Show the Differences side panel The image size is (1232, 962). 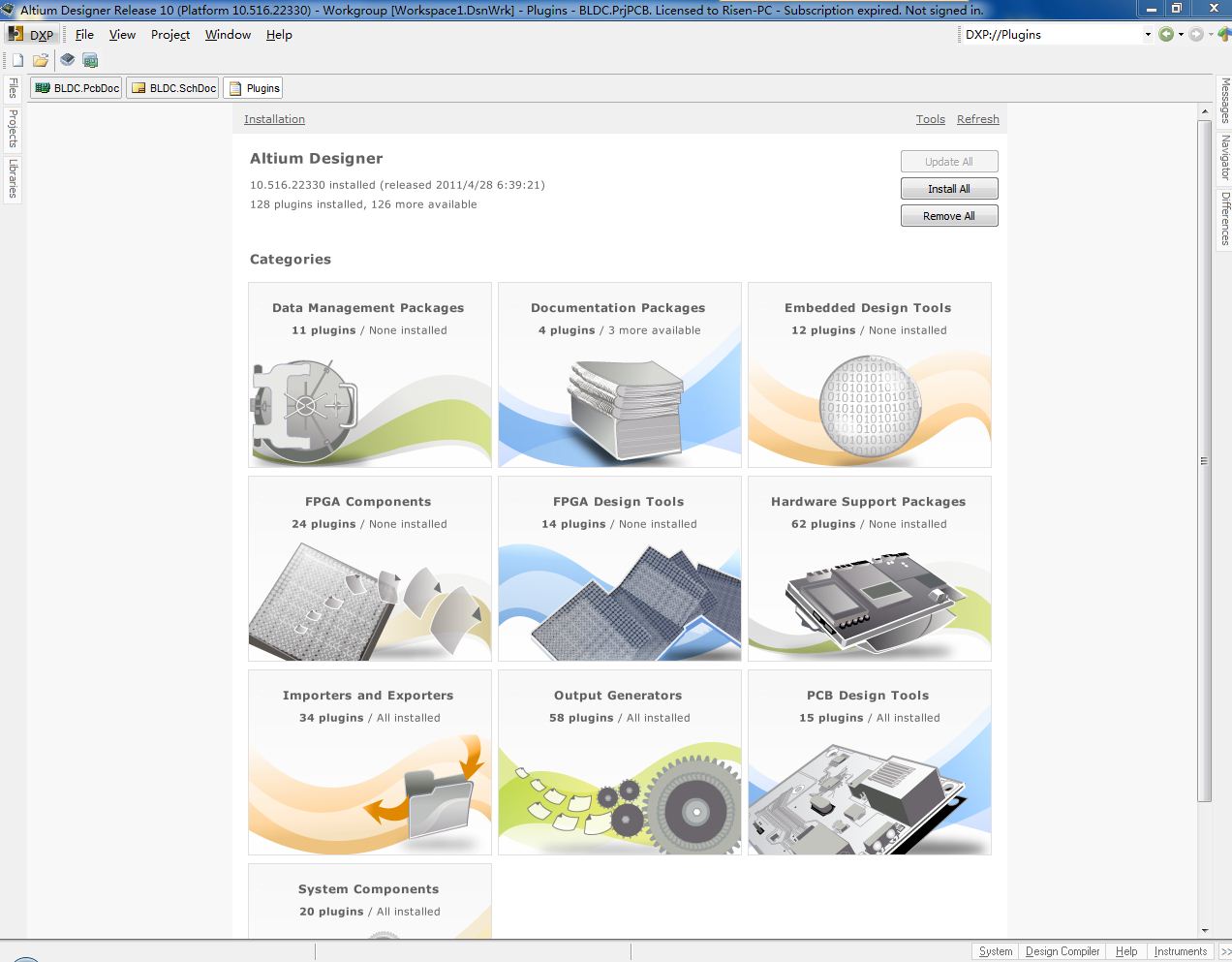tap(1224, 218)
